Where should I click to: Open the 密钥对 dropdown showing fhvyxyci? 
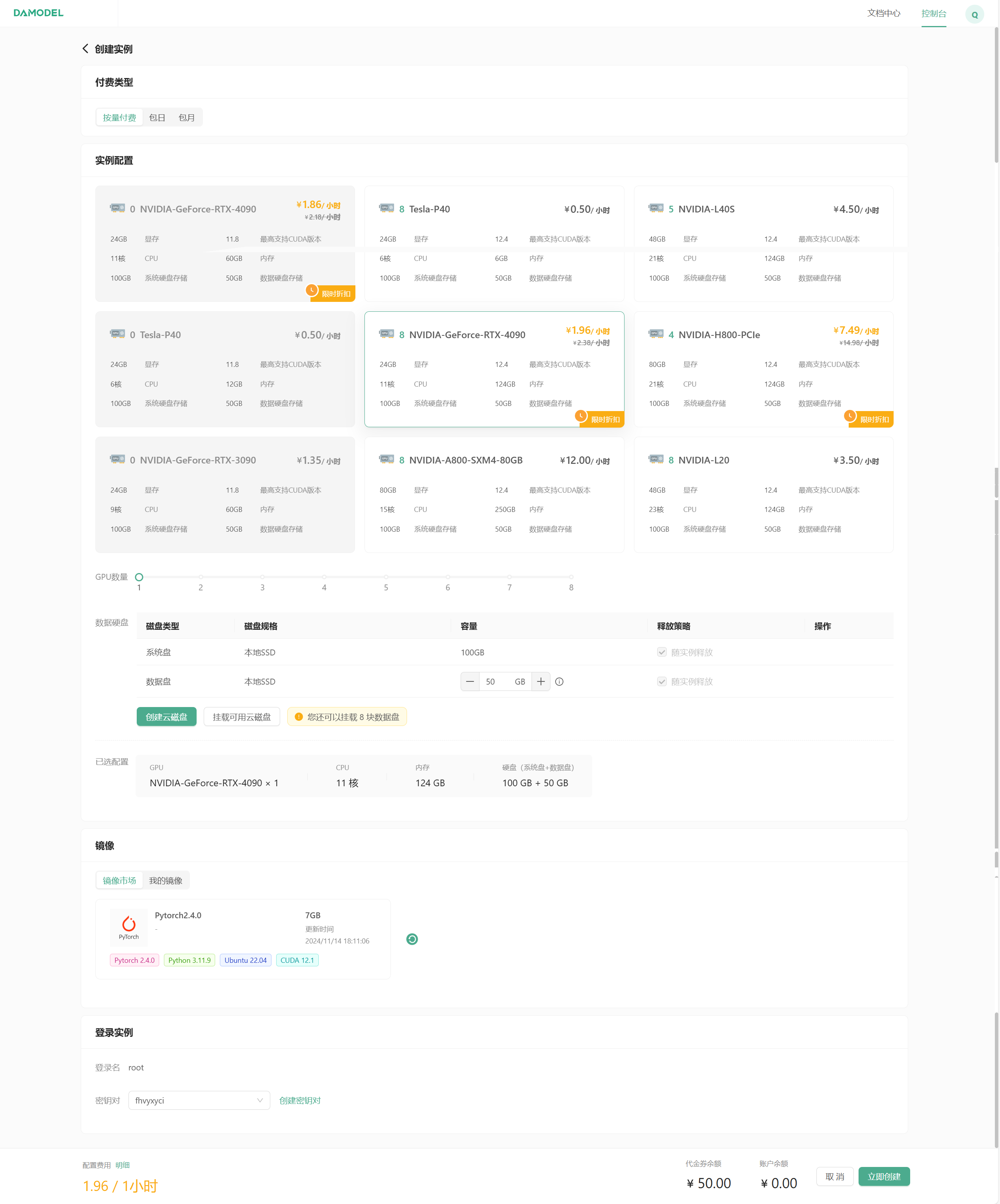pos(199,1100)
